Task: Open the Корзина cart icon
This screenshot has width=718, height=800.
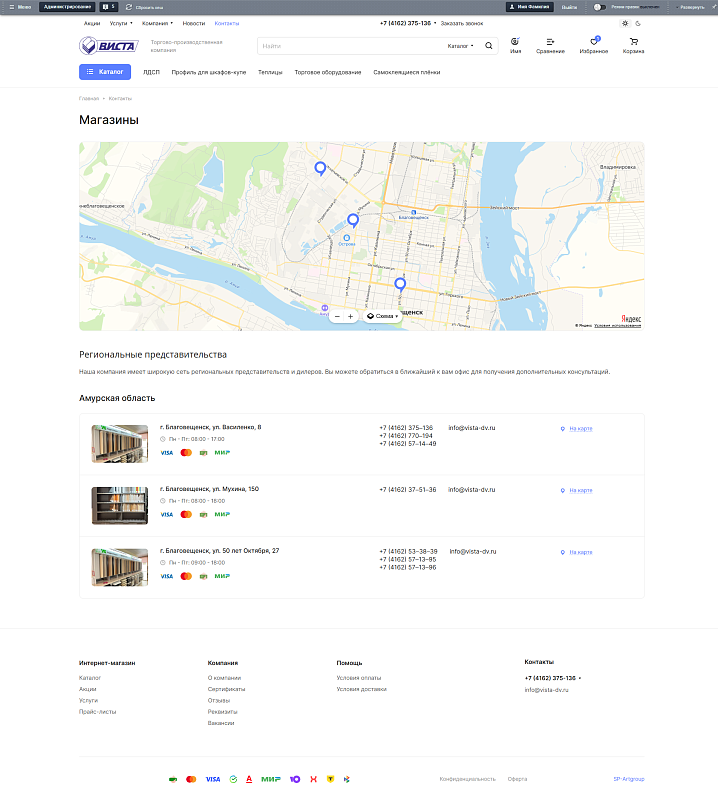Action: (x=634, y=45)
